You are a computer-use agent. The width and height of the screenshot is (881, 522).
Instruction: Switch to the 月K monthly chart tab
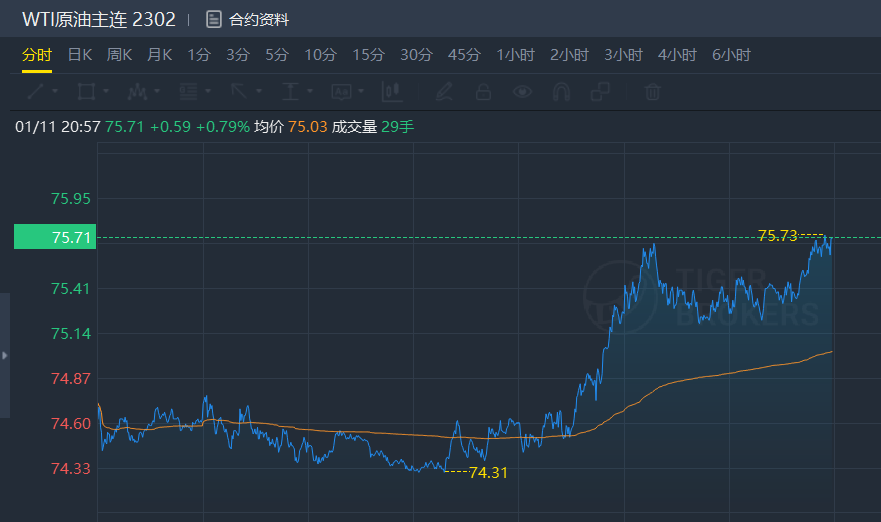[x=160, y=55]
